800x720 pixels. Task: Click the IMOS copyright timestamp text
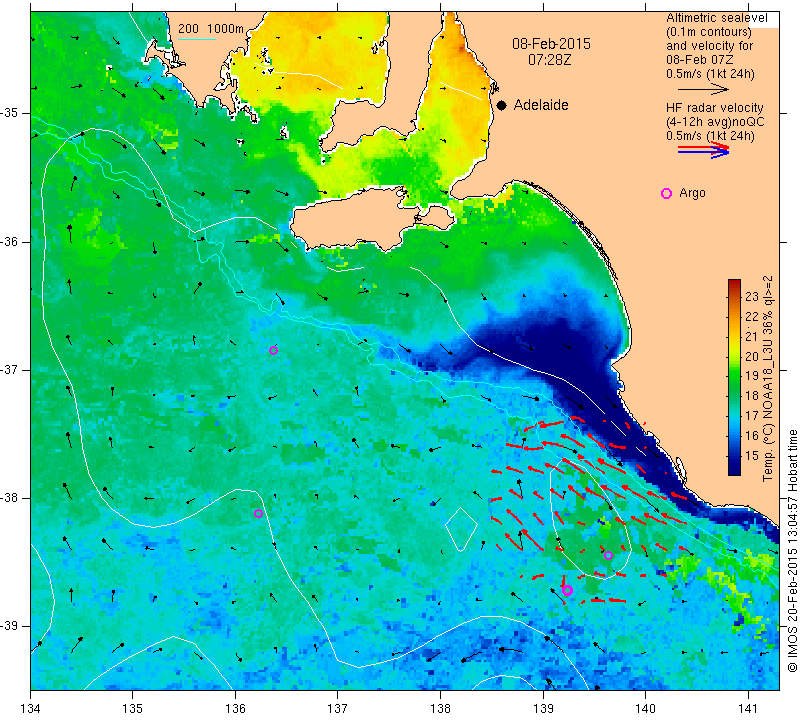point(792,550)
